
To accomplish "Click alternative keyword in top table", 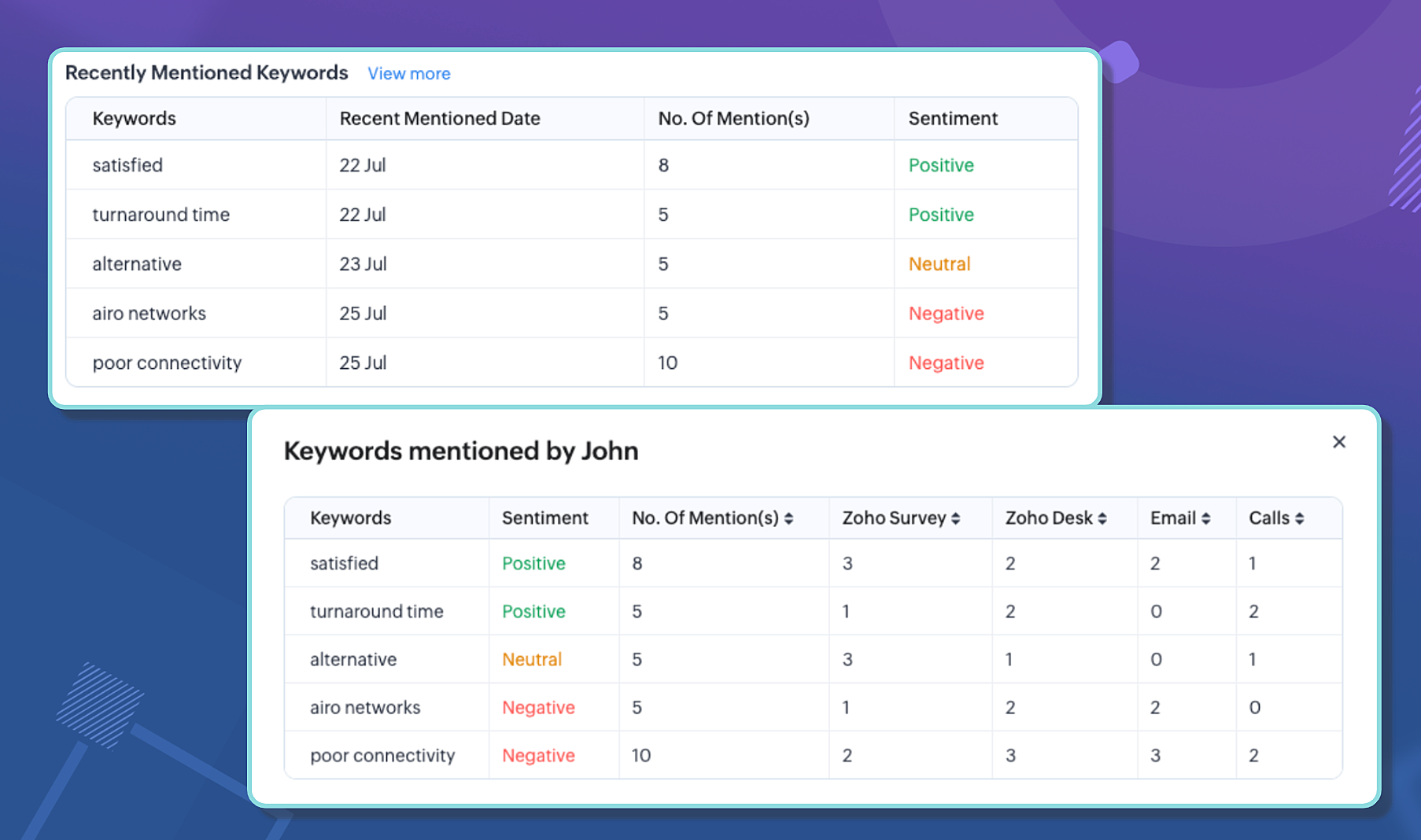I will 137,264.
